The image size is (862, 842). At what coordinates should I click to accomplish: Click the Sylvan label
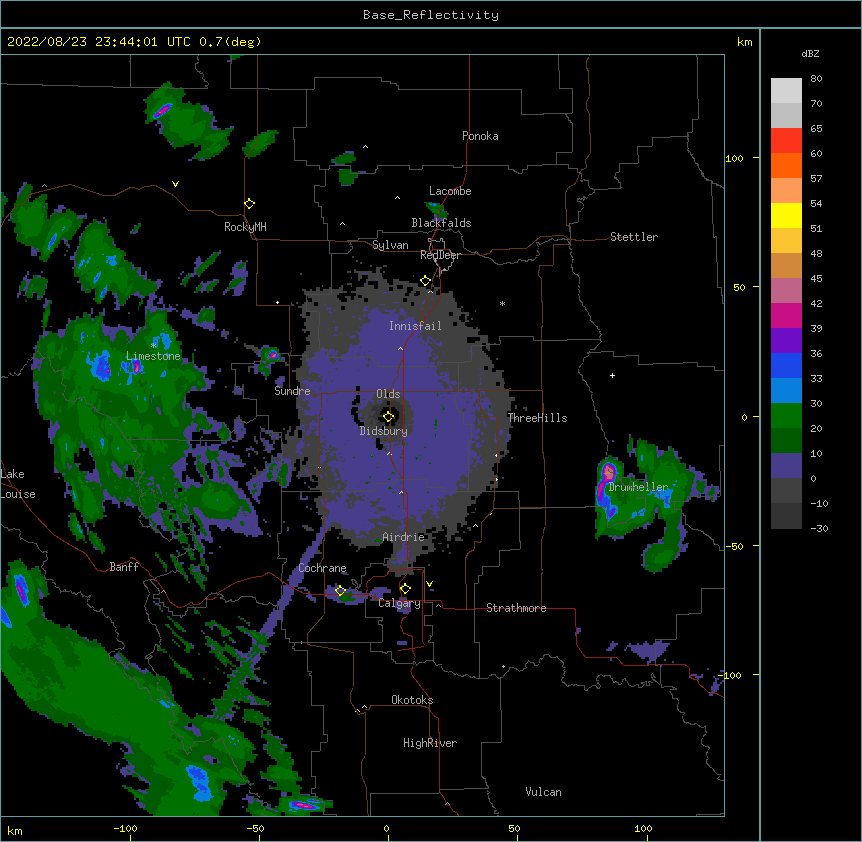[x=390, y=245]
